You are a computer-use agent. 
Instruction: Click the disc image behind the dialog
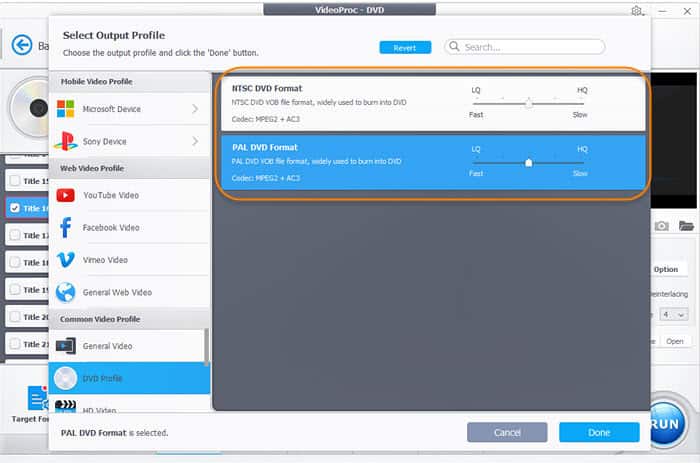click(x=29, y=108)
